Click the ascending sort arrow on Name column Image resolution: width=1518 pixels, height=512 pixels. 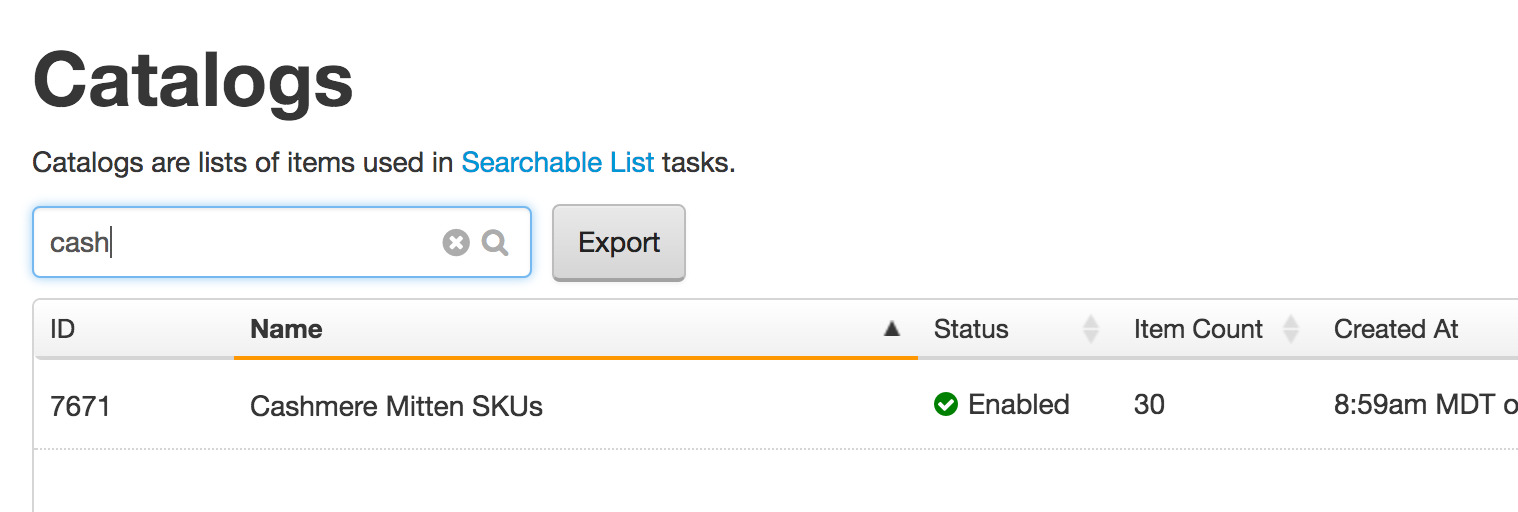[x=892, y=329]
